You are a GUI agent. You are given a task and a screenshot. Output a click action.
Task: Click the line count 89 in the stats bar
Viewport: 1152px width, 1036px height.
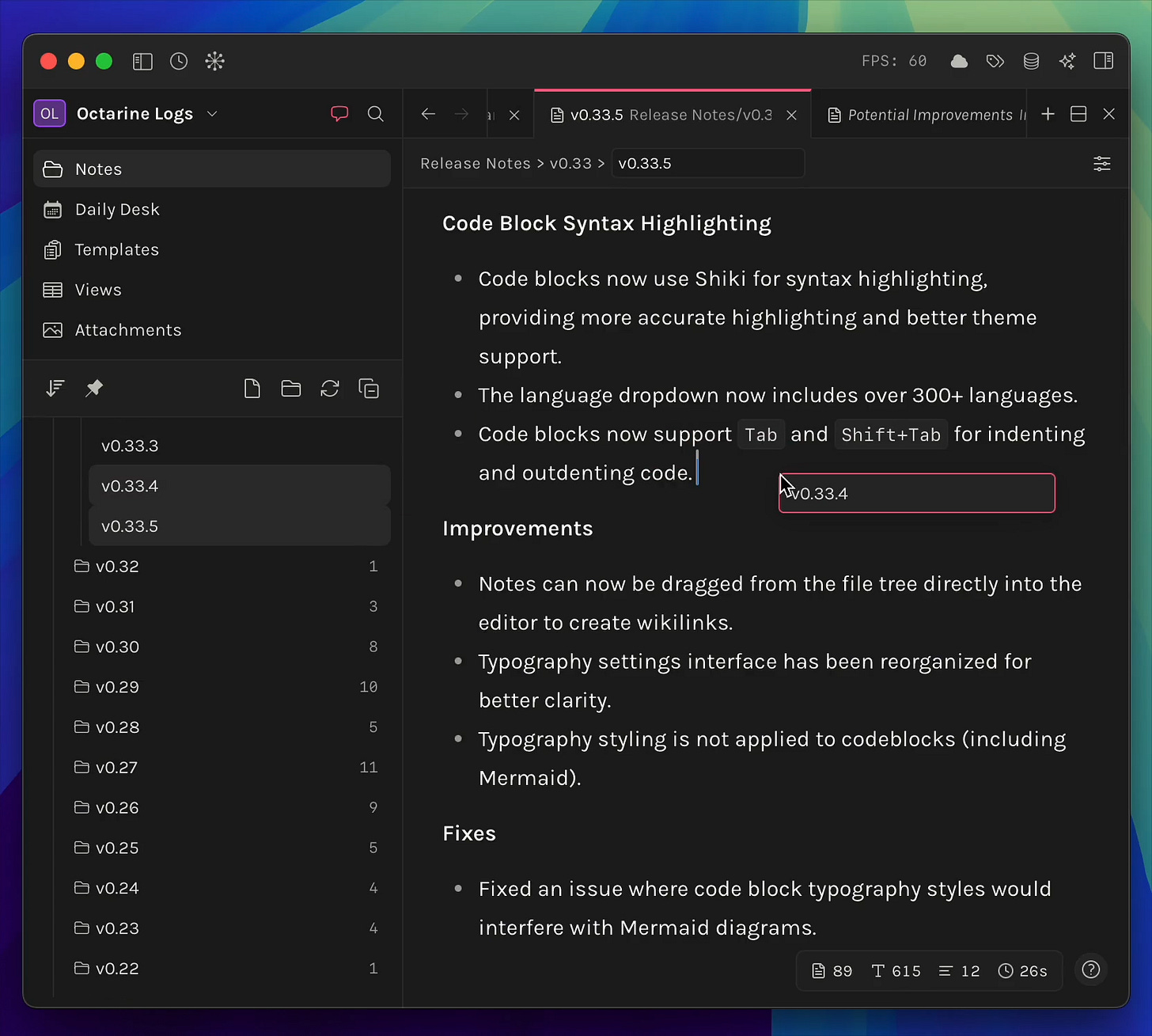[x=832, y=971]
